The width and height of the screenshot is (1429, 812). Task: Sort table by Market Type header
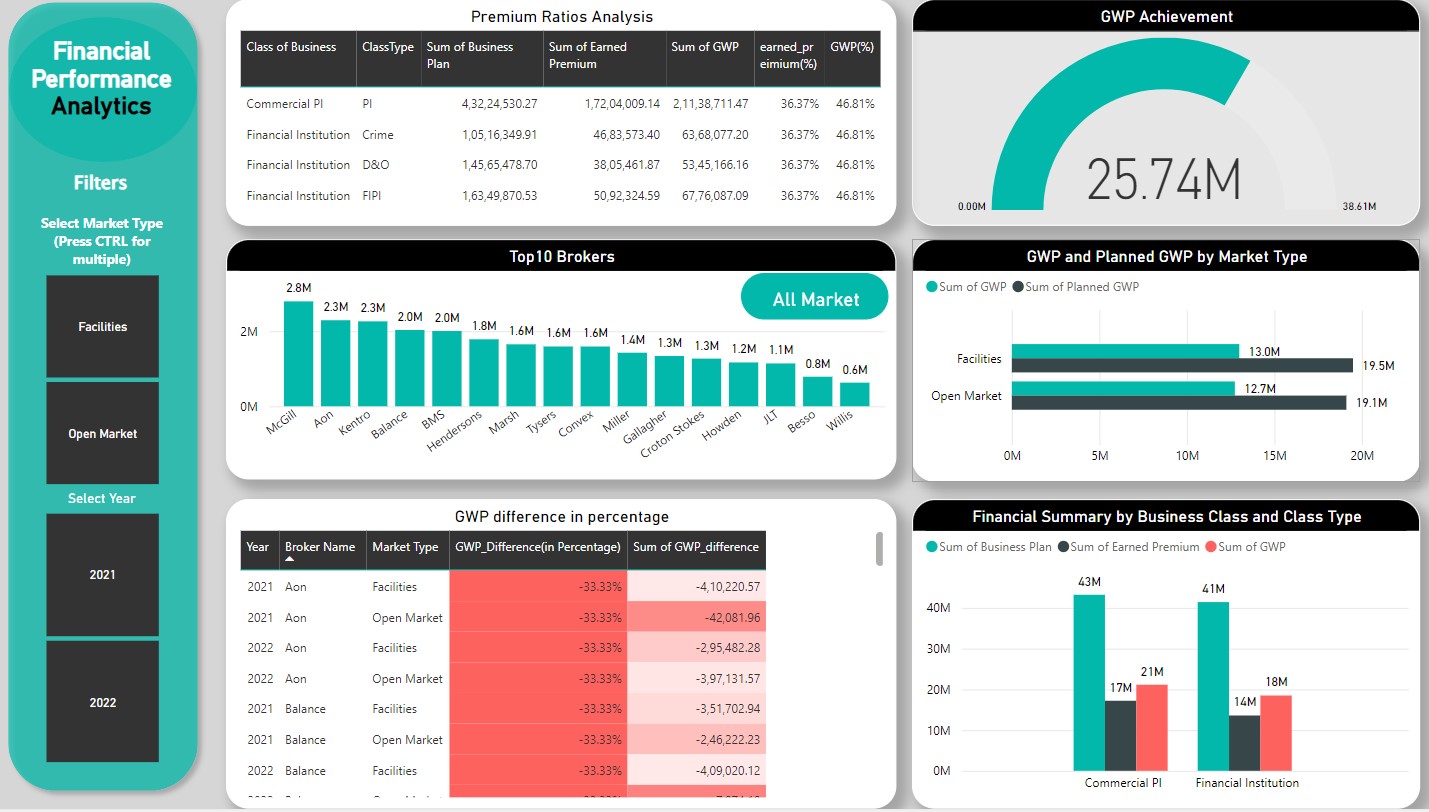[405, 547]
